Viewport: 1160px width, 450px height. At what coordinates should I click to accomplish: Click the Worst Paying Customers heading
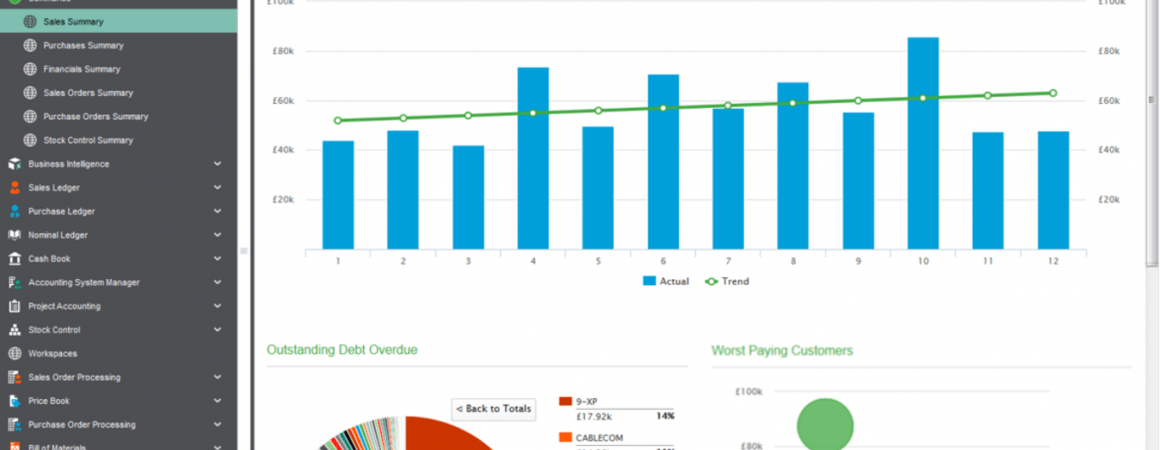pos(782,350)
